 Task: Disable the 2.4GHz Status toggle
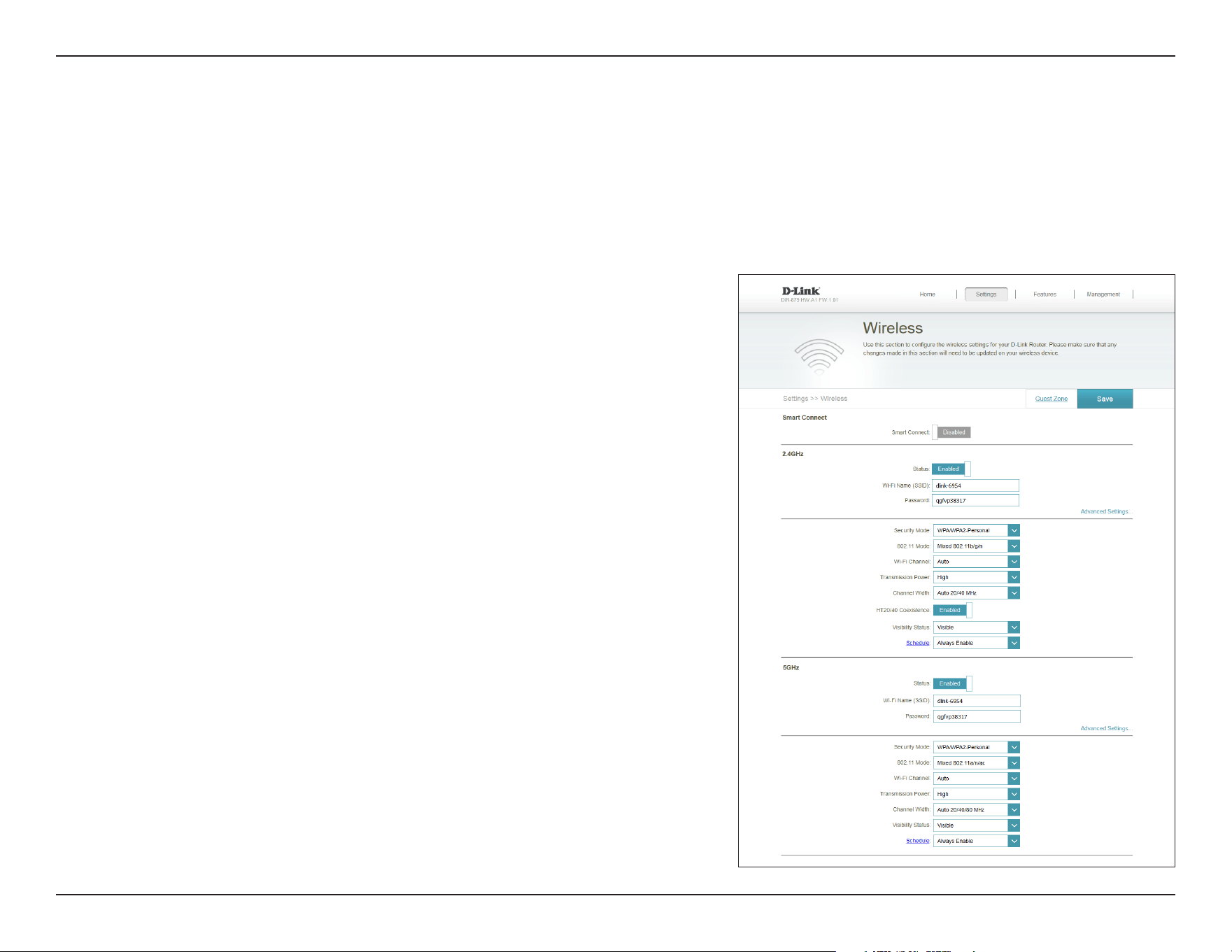pos(951,469)
